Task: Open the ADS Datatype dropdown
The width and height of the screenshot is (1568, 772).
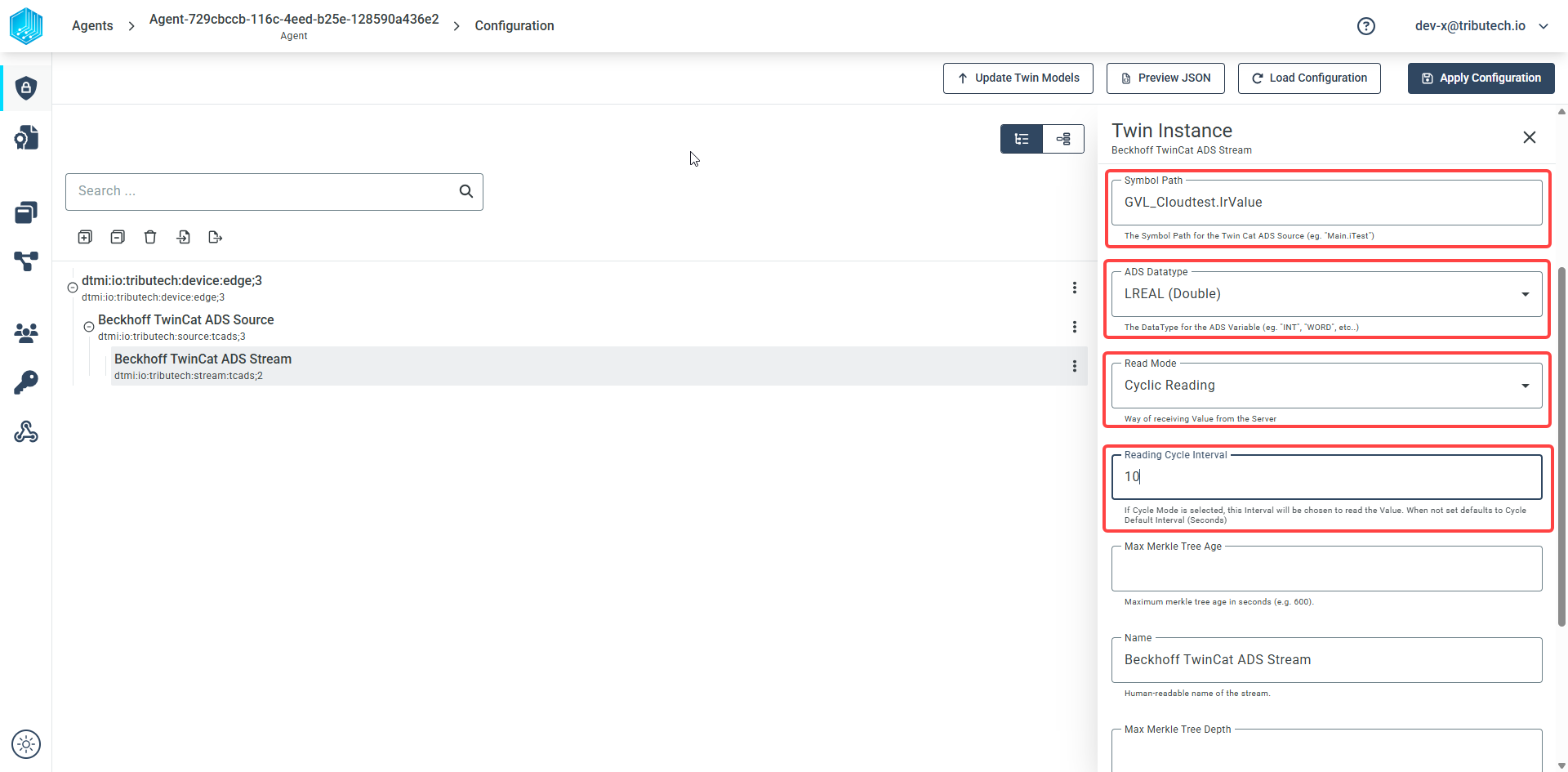Action: [1326, 294]
